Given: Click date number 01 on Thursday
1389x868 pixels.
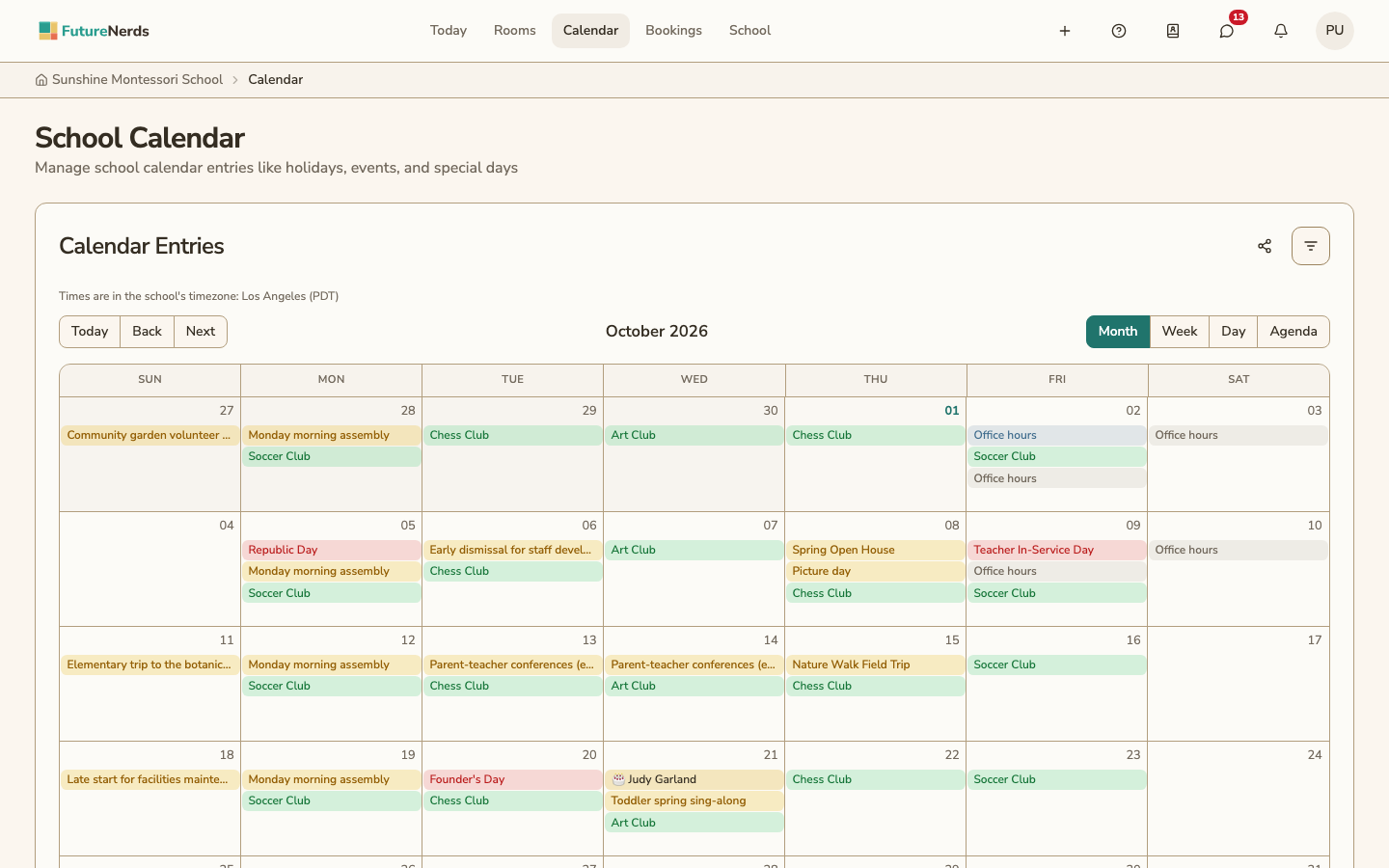Looking at the screenshot, I should pyautogui.click(x=952, y=411).
